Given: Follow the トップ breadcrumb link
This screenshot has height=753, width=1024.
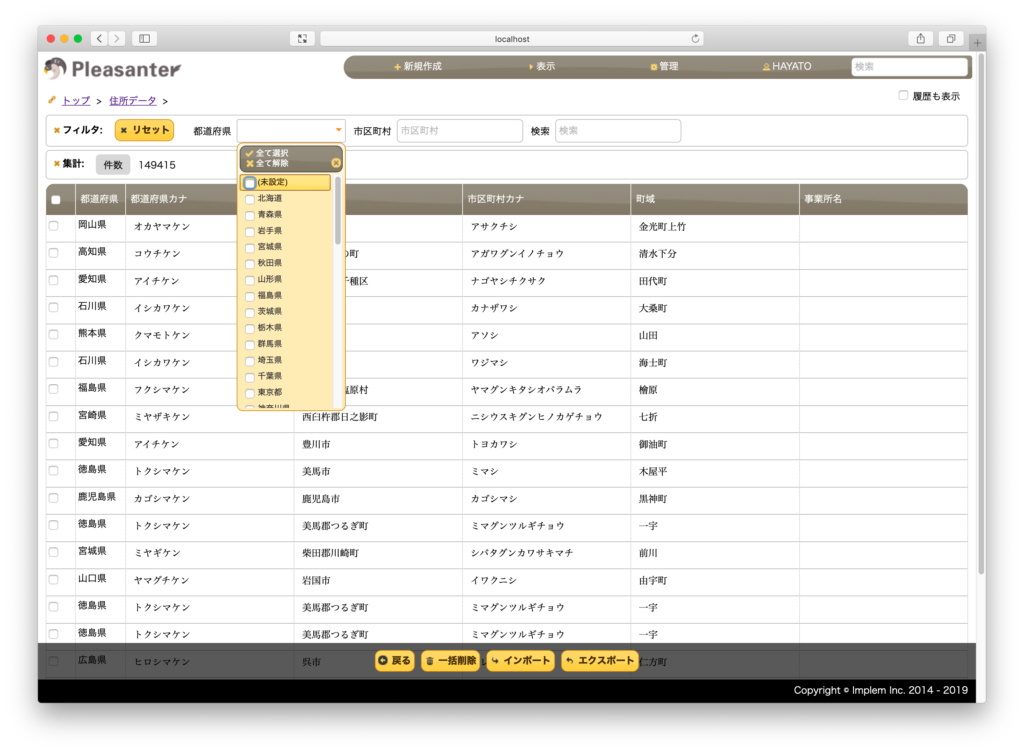Looking at the screenshot, I should [x=76, y=101].
